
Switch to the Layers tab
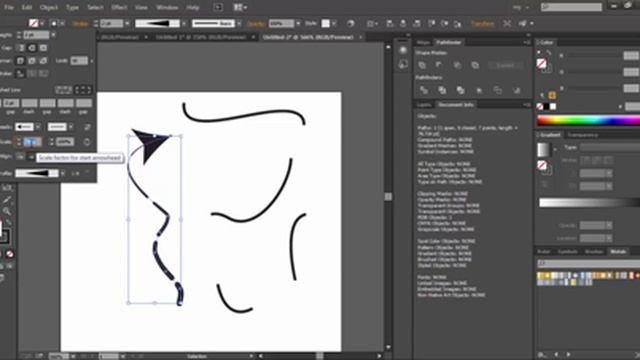[x=424, y=105]
